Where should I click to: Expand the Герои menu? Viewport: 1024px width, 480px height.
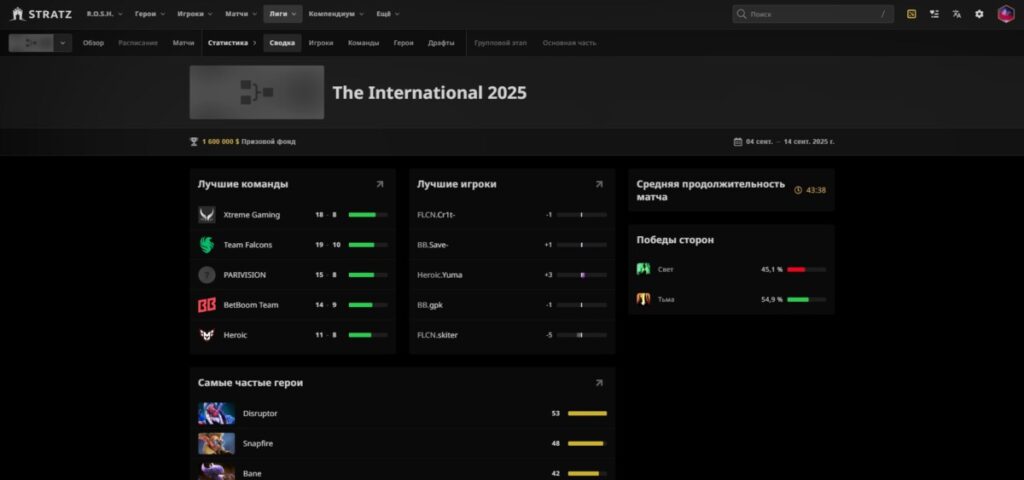pos(150,14)
